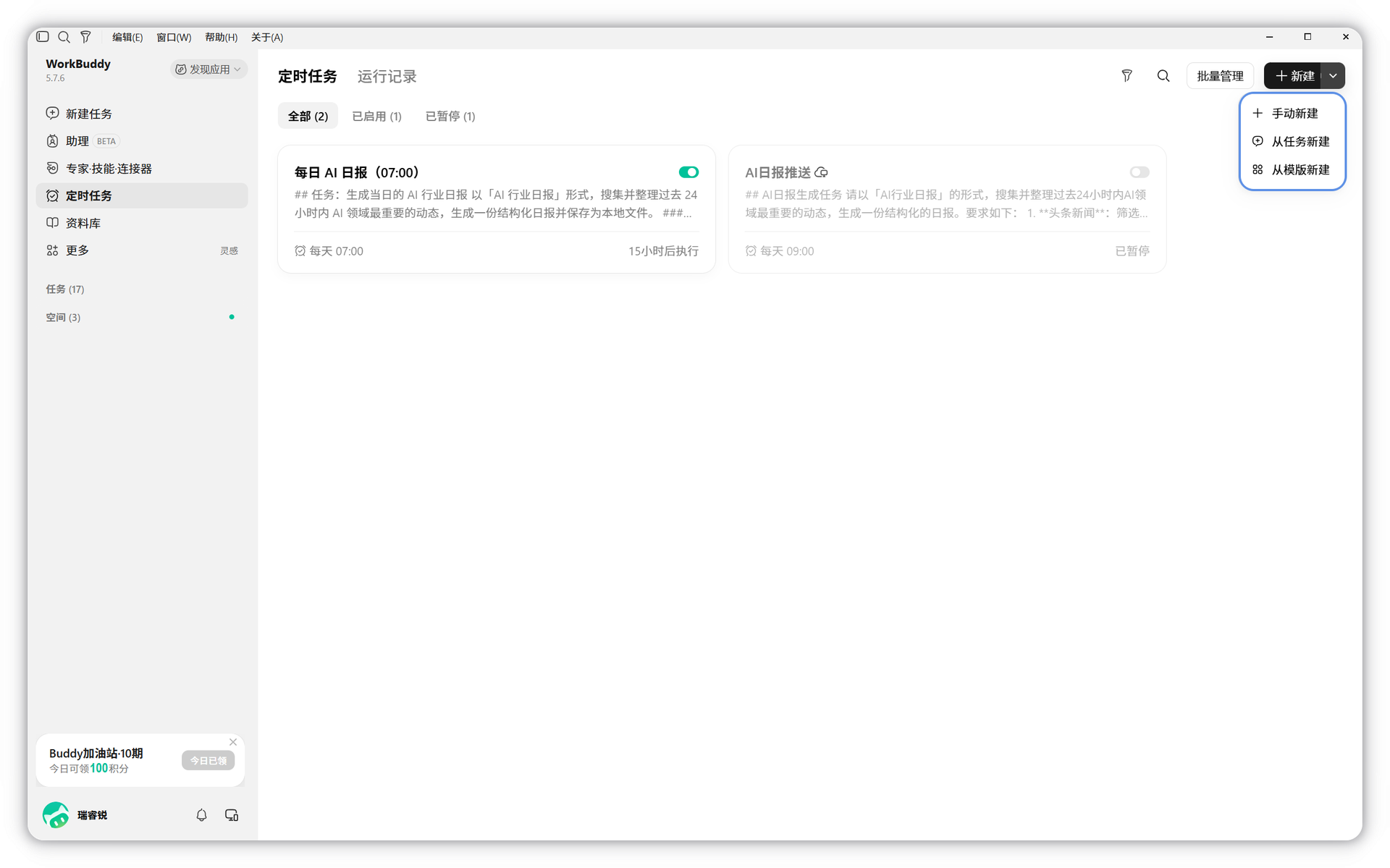Viewport: 1390px width, 868px height.
Task: Click the username 瑞睿锐
Action: click(92, 815)
